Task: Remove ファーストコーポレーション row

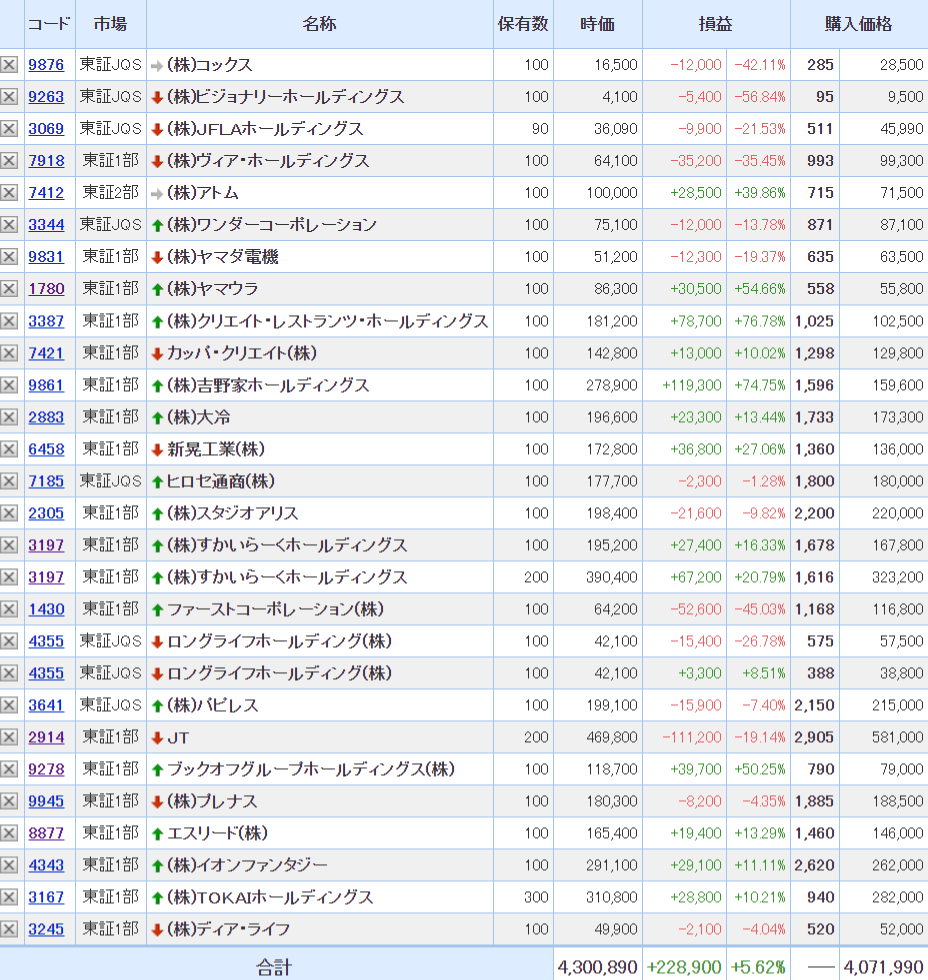Action: click(9, 609)
